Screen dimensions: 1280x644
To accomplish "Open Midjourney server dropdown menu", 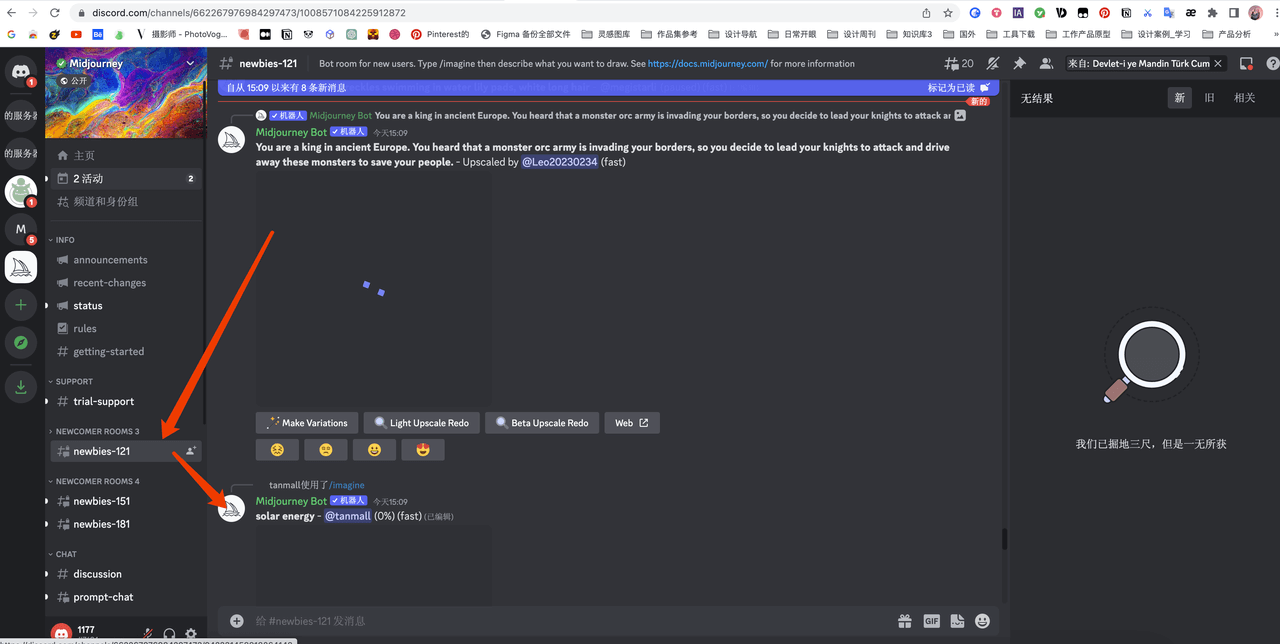I will pyautogui.click(x=190, y=63).
